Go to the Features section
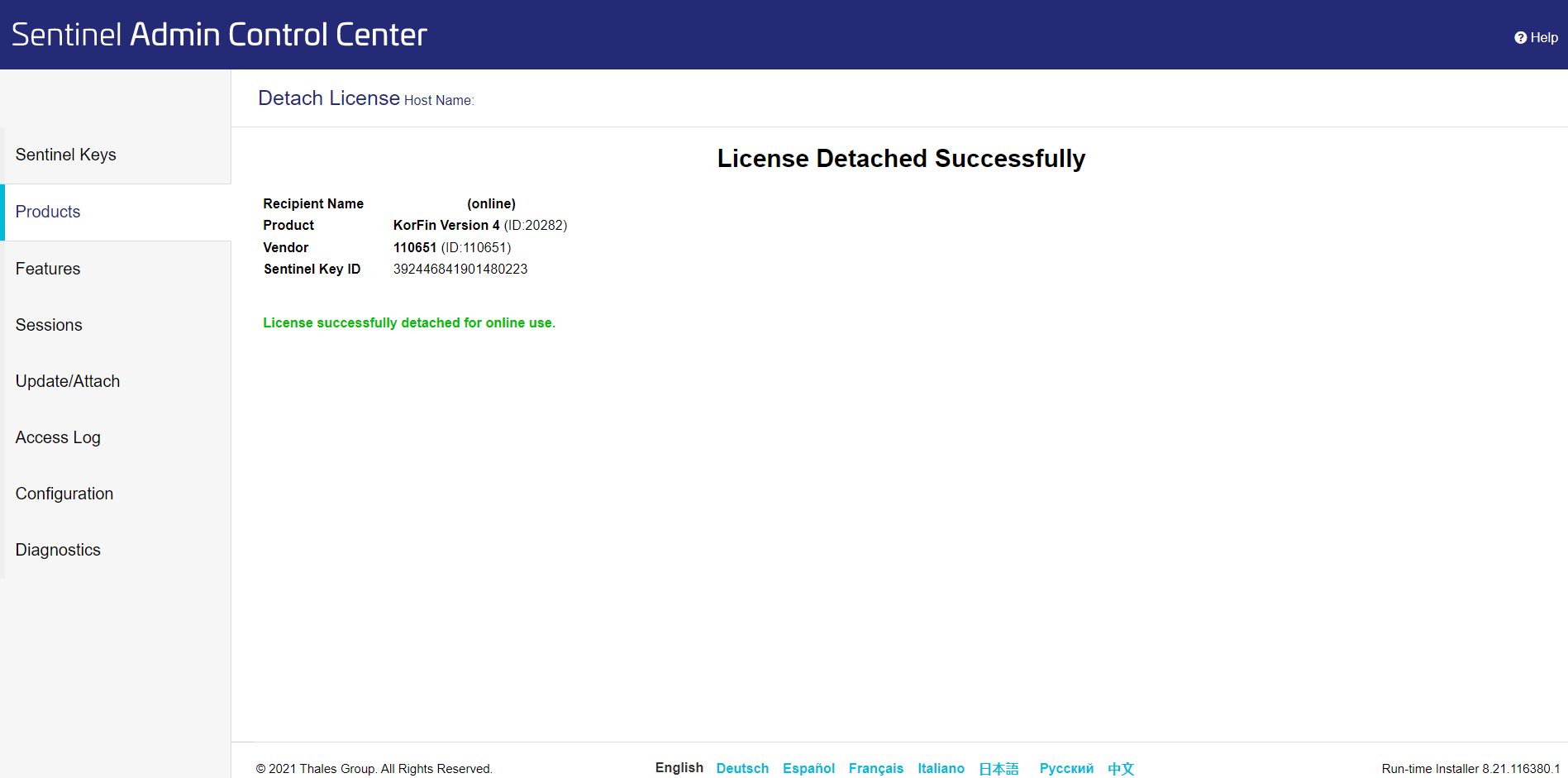The height and width of the screenshot is (778, 1568). pyautogui.click(x=48, y=269)
